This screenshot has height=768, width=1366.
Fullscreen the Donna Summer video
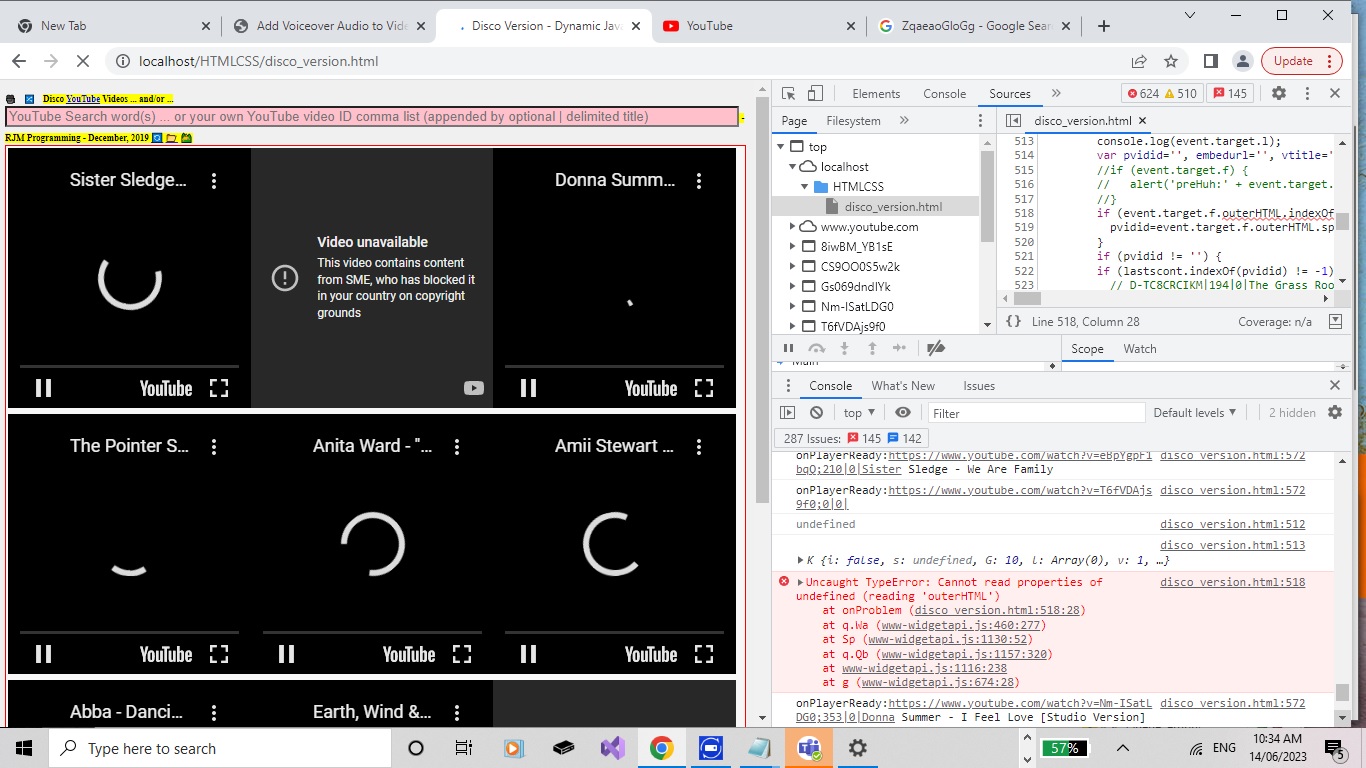coord(704,388)
